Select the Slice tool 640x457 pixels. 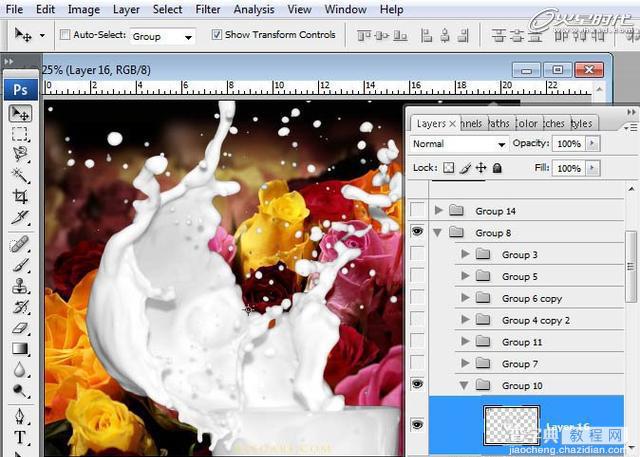click(20, 217)
